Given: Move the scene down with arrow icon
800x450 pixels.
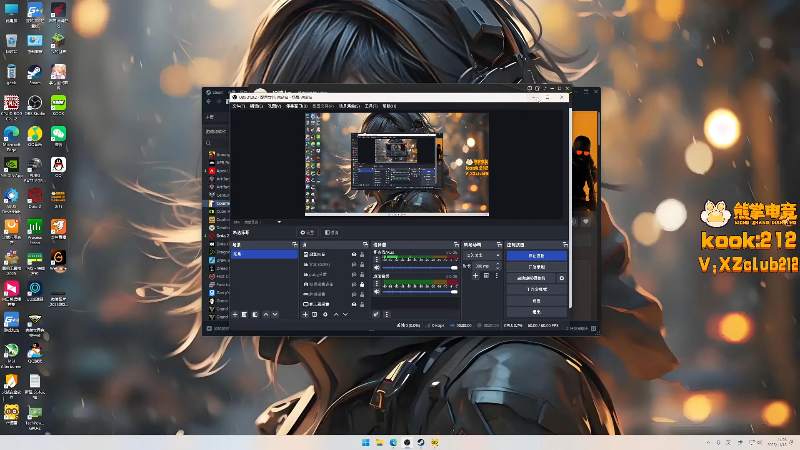Looking at the screenshot, I should [275, 314].
